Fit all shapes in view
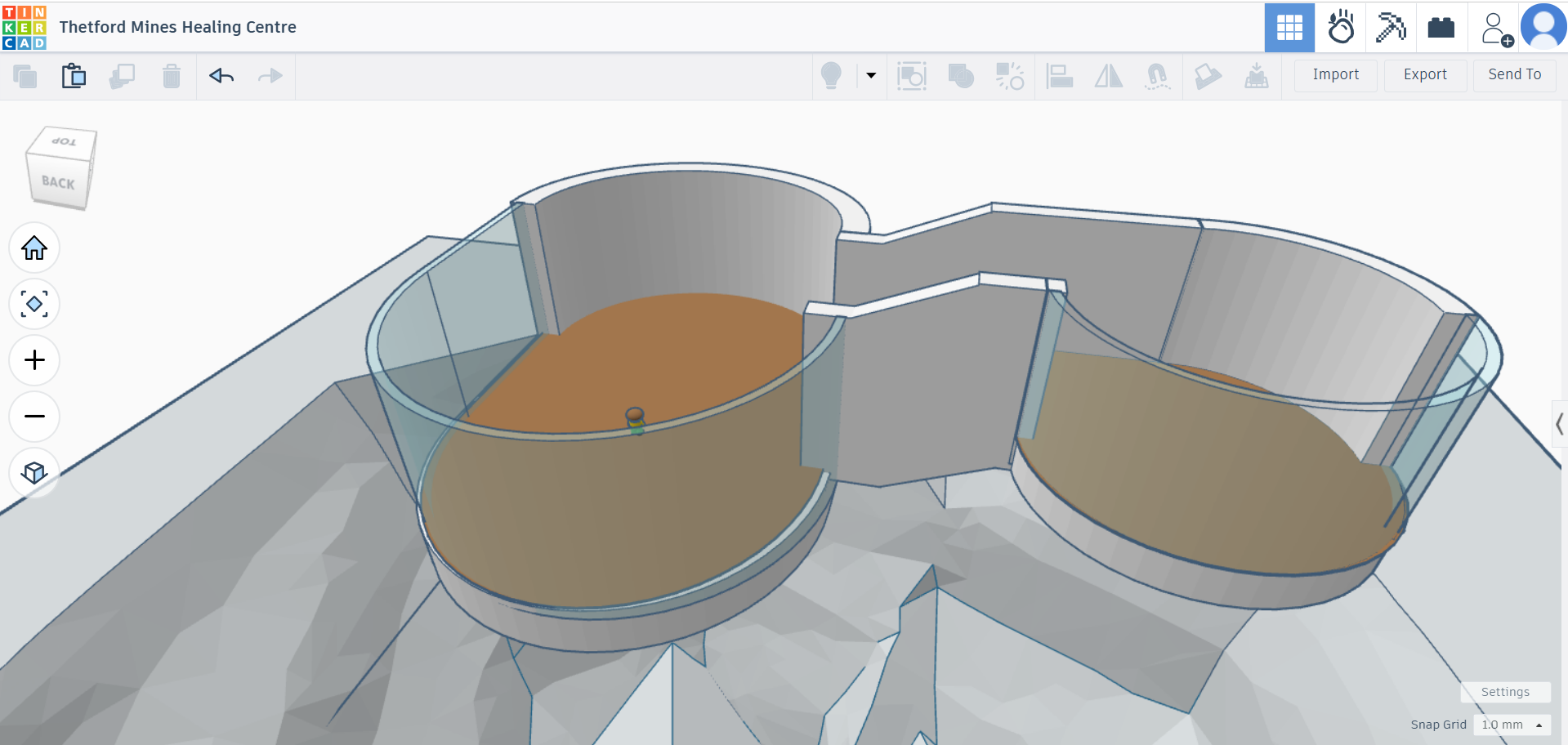Viewport: 1568px width, 745px height. click(34, 304)
